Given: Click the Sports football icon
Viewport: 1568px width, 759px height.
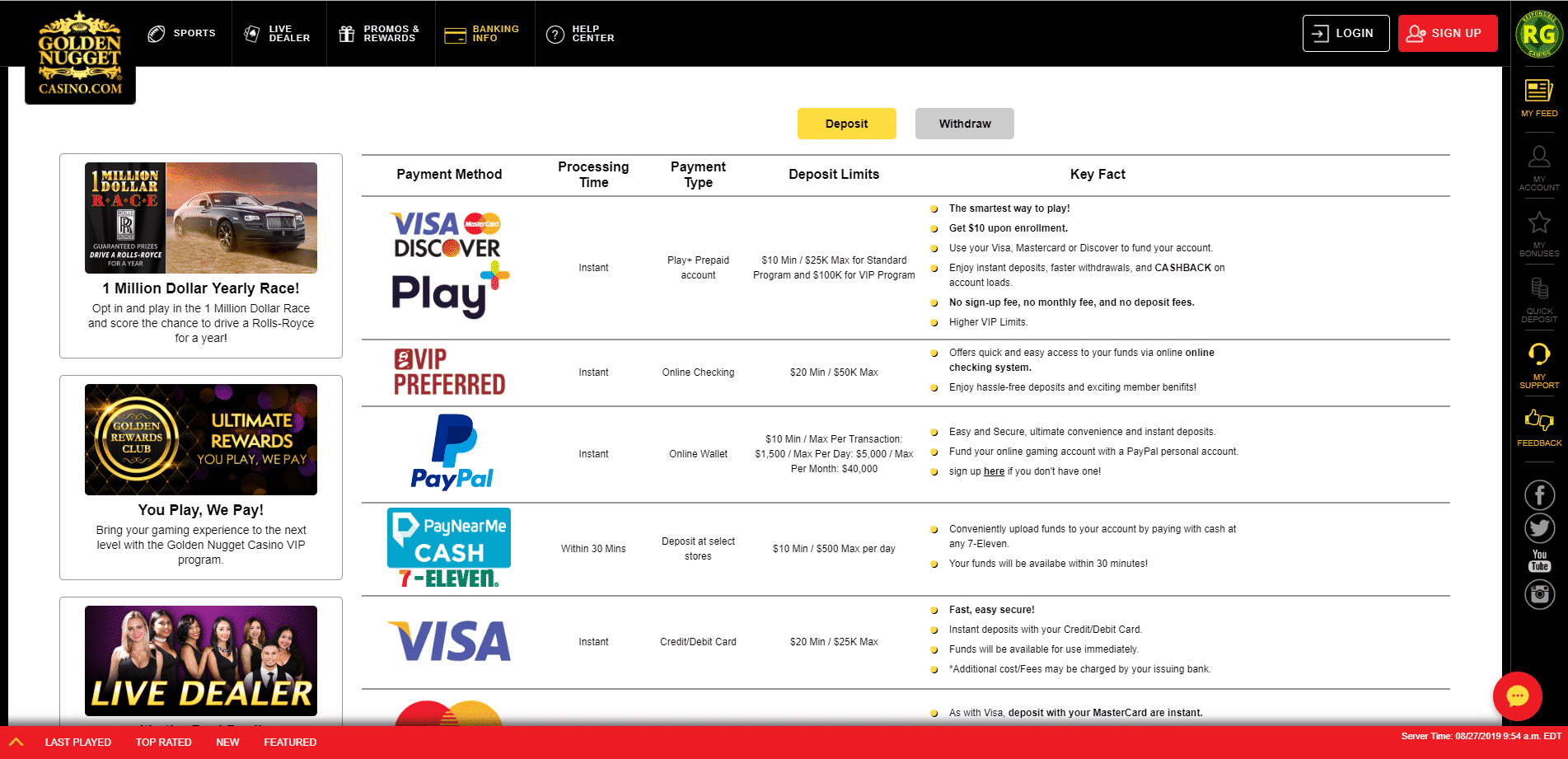Looking at the screenshot, I should click(157, 34).
